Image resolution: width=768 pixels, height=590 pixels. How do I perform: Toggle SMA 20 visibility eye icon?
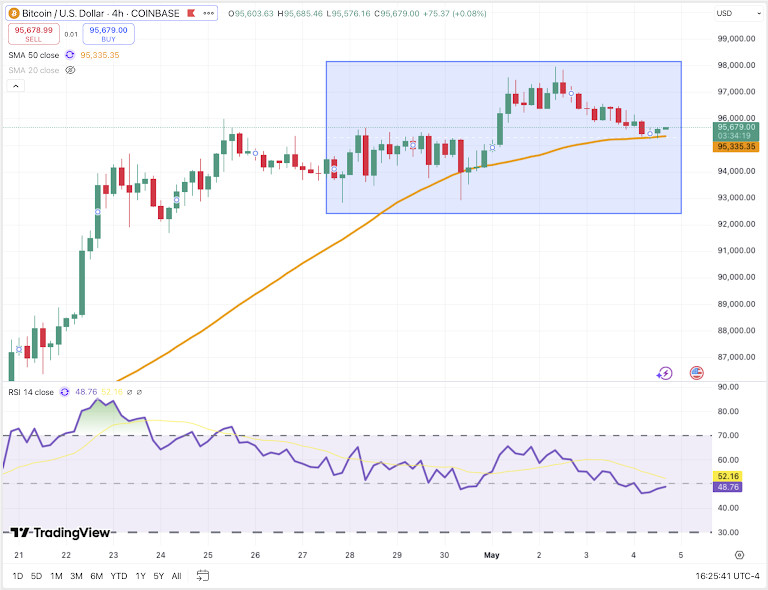pos(70,70)
